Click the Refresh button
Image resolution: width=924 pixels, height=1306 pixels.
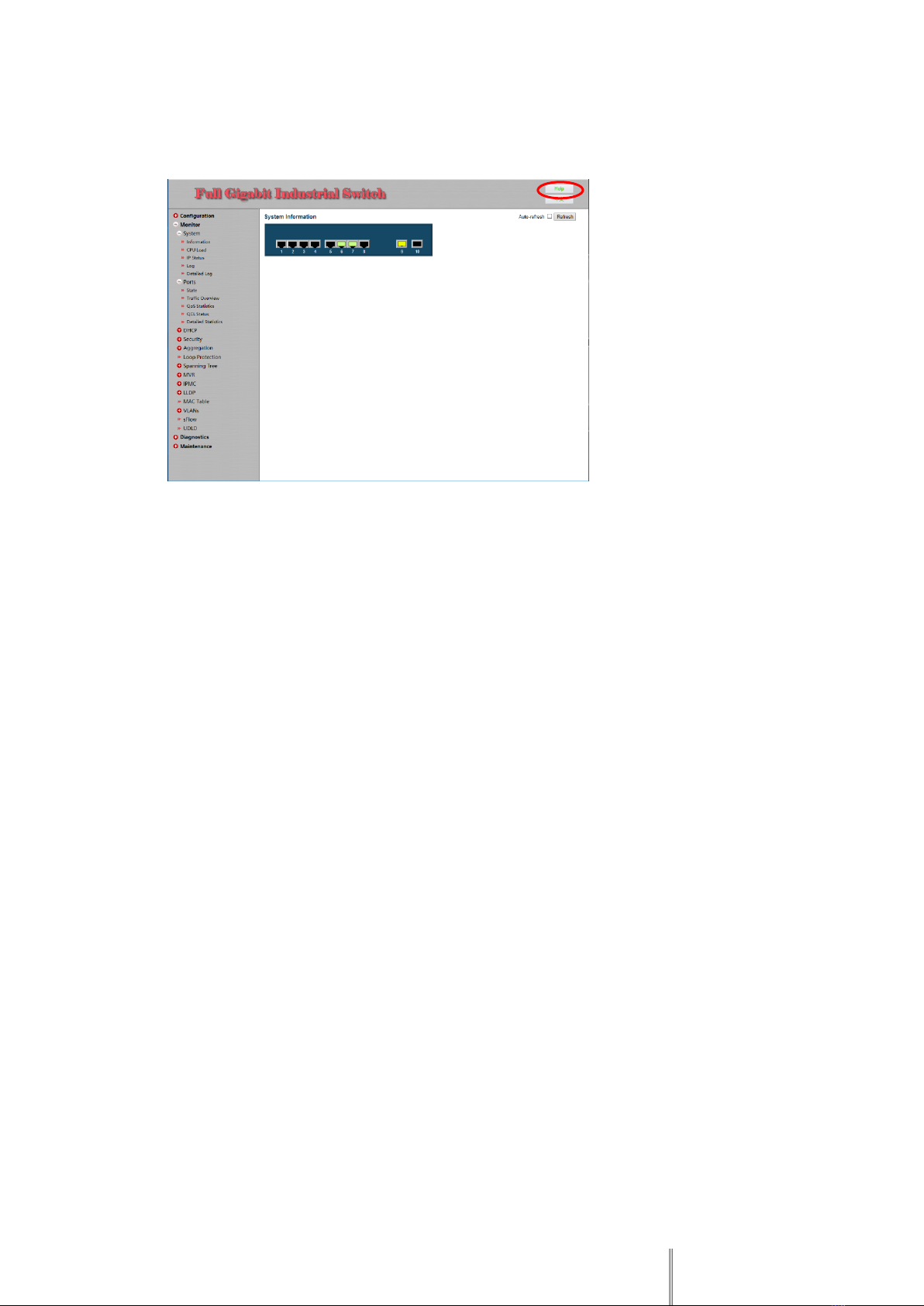coord(565,217)
